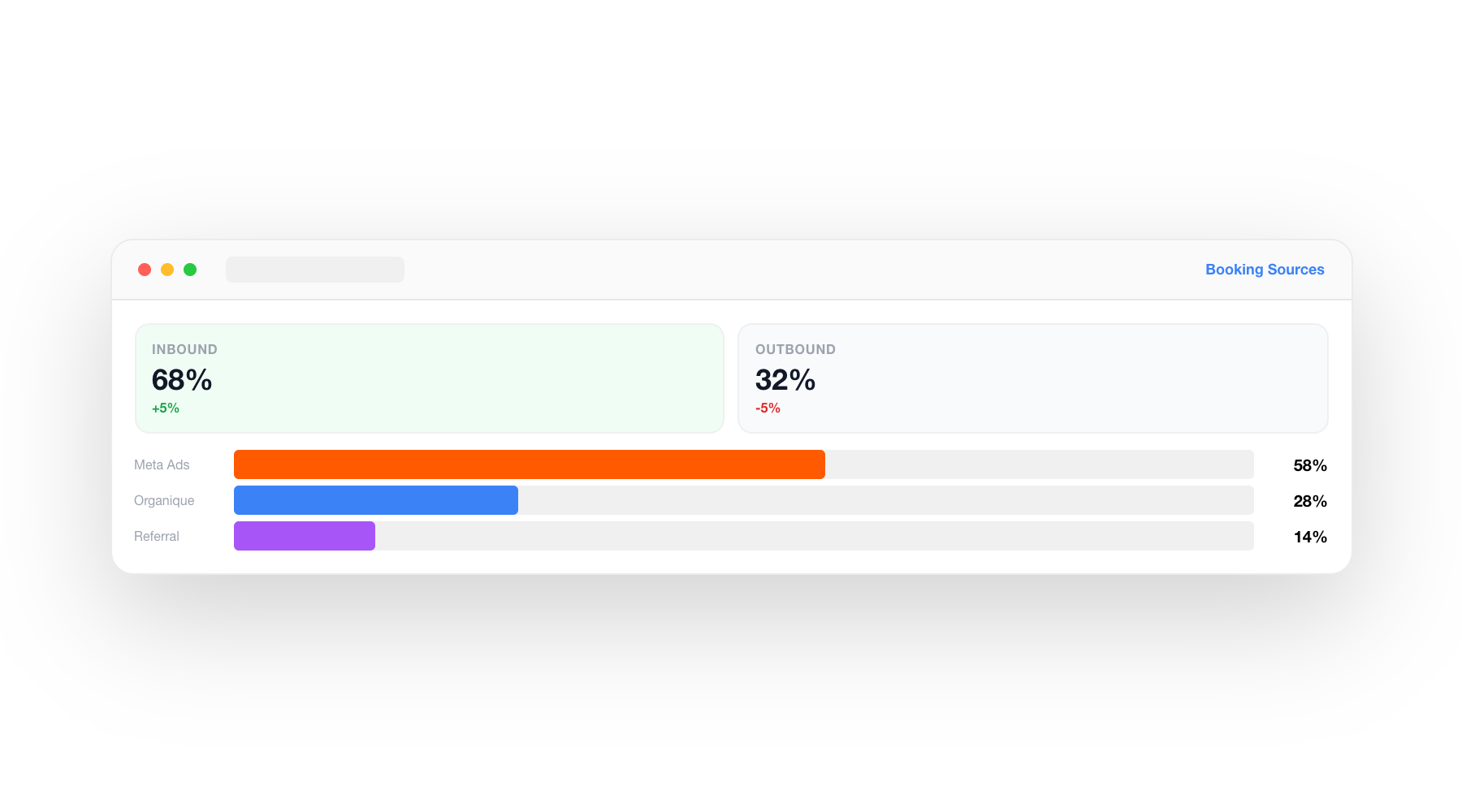Click the orange Meta Ads bar
Screen dimensions: 1462x812
click(528, 464)
